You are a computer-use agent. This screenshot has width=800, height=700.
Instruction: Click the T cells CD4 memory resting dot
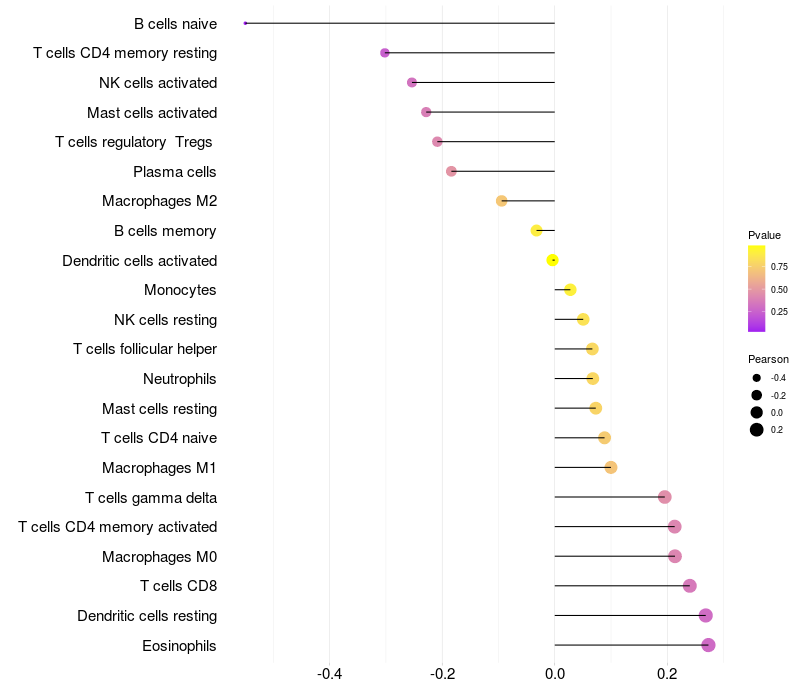385,53
